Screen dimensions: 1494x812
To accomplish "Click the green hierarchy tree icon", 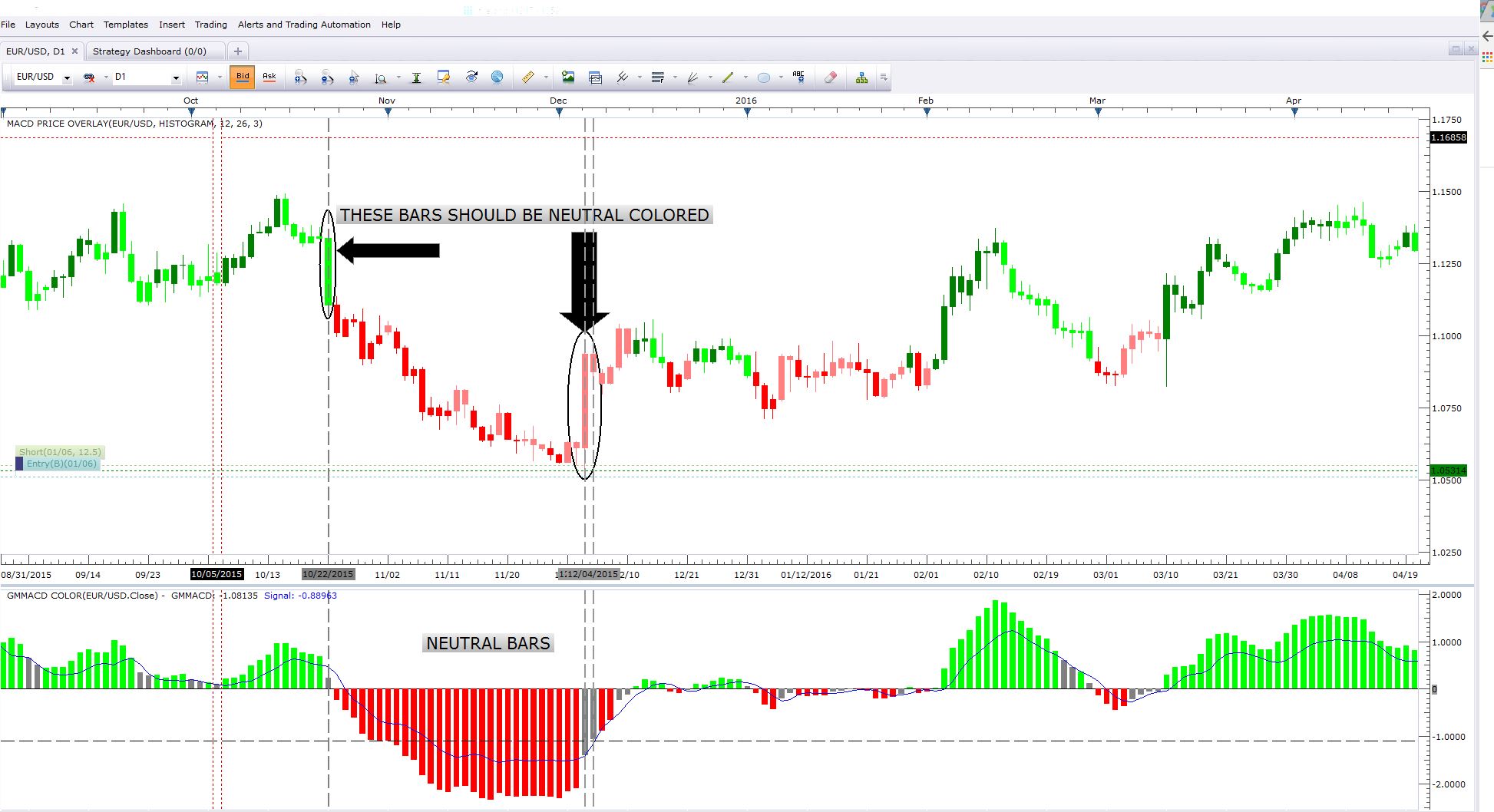I will 862,77.
